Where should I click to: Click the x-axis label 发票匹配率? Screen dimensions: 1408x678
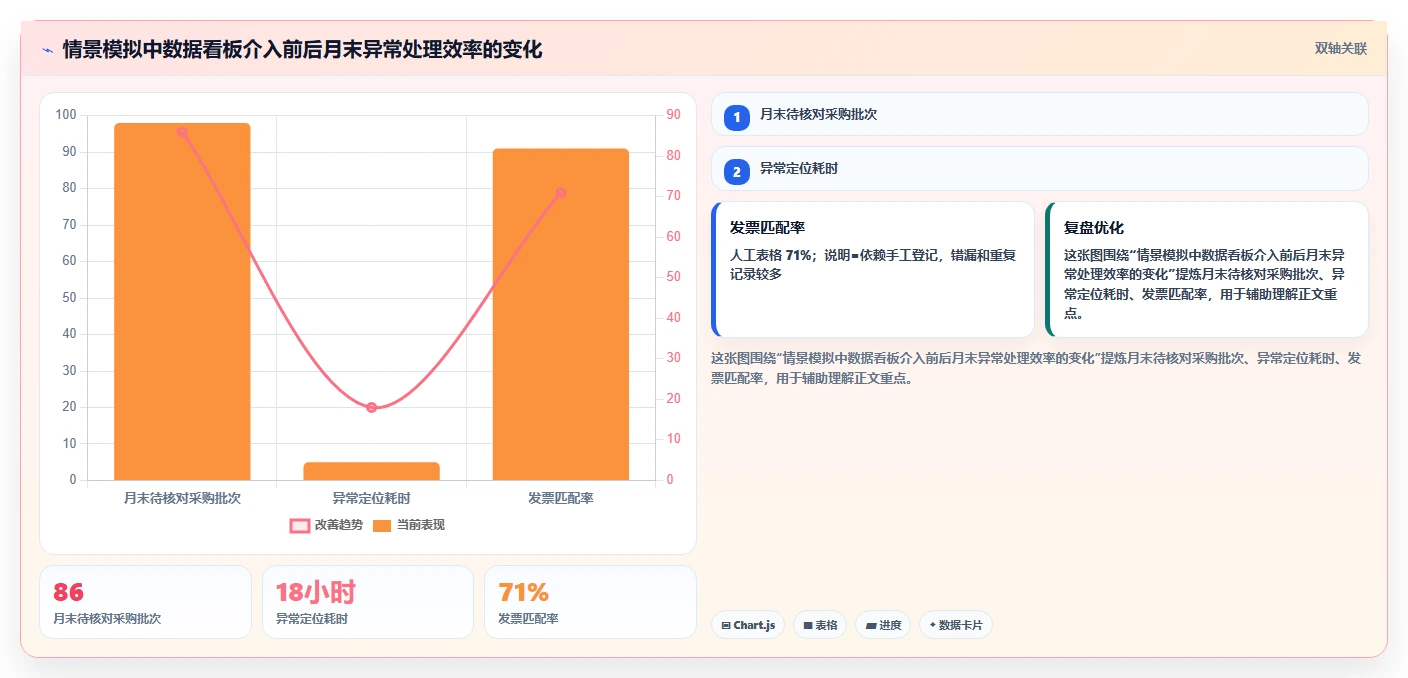pos(560,497)
